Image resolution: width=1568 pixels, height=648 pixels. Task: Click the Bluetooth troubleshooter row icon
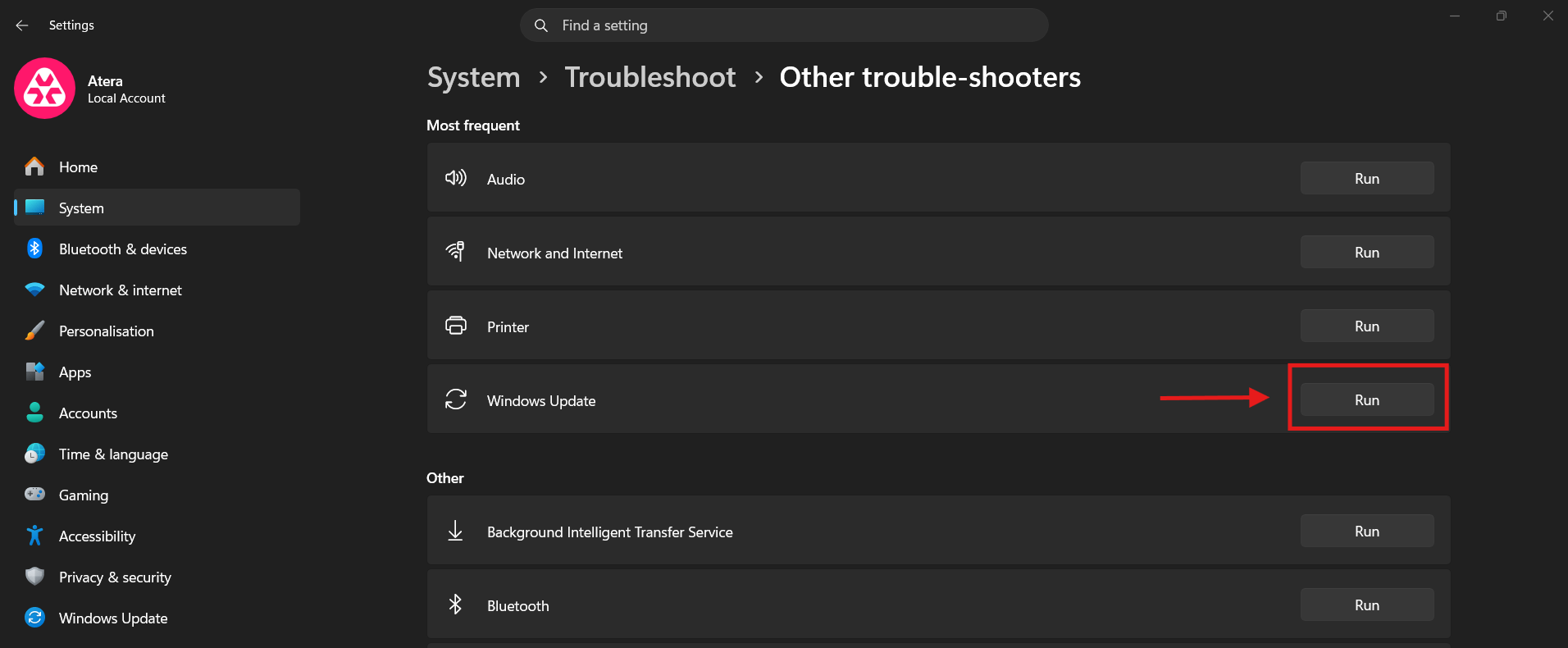(455, 605)
